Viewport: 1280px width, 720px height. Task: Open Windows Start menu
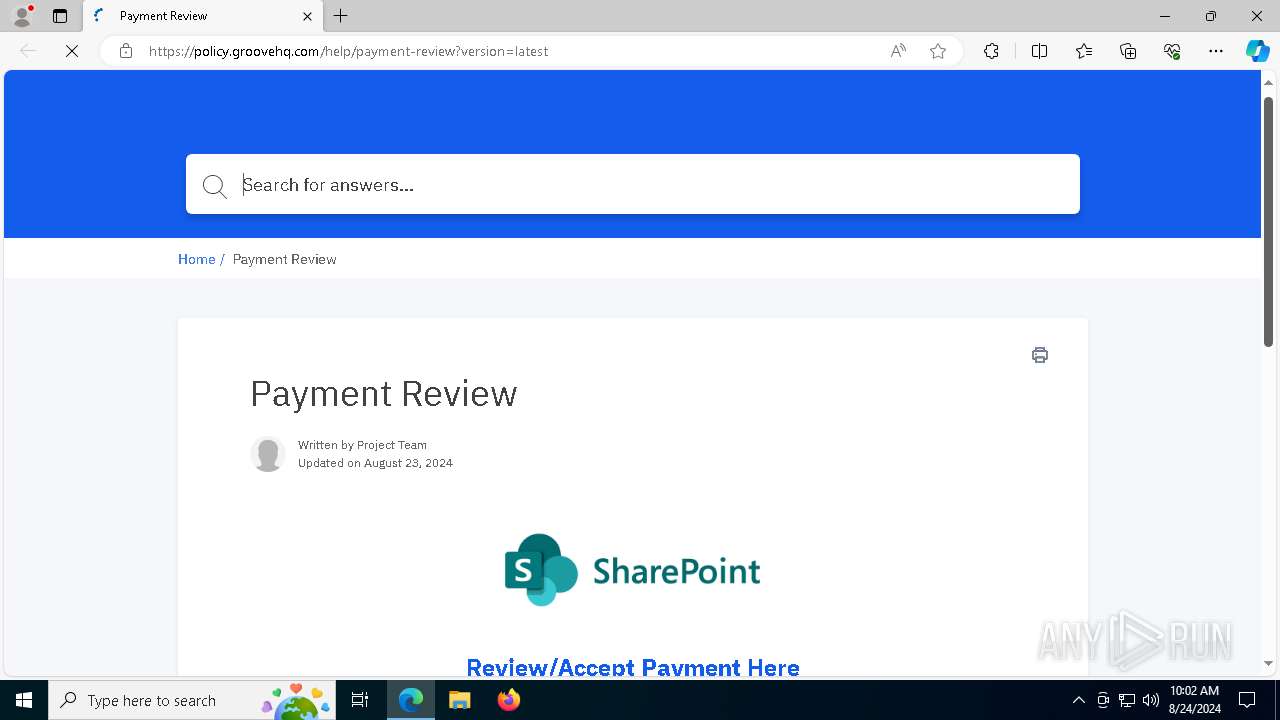(24, 700)
